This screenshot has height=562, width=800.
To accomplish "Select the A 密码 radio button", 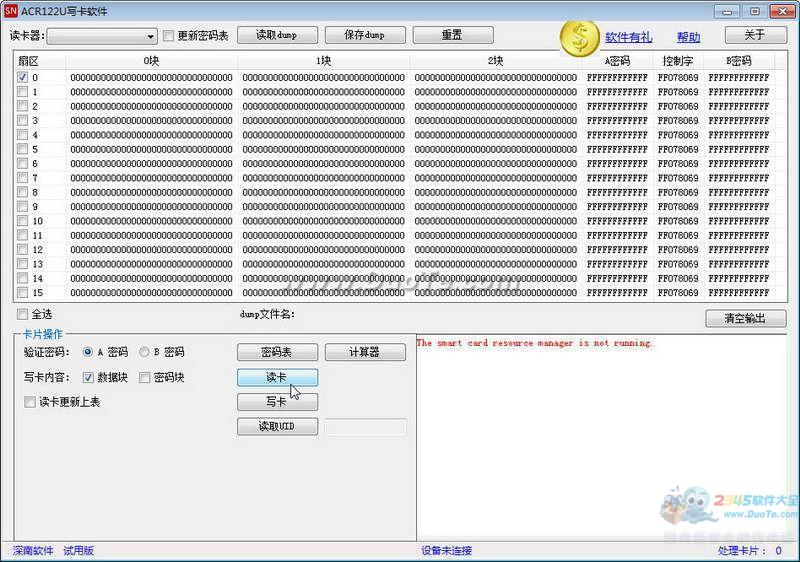I will coord(88,352).
